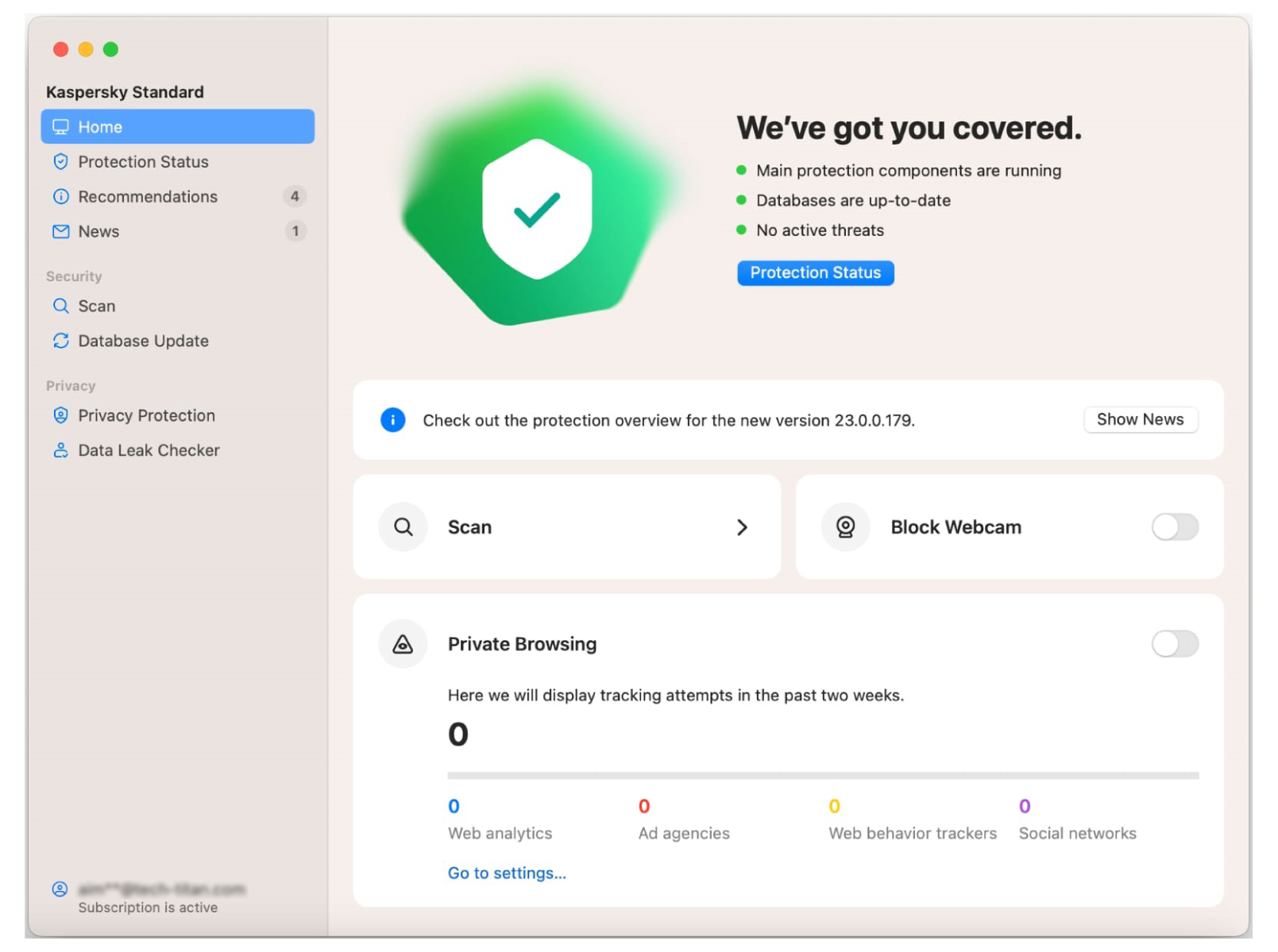
Task: Click the magnifier icon on Scan card
Action: 403,526
